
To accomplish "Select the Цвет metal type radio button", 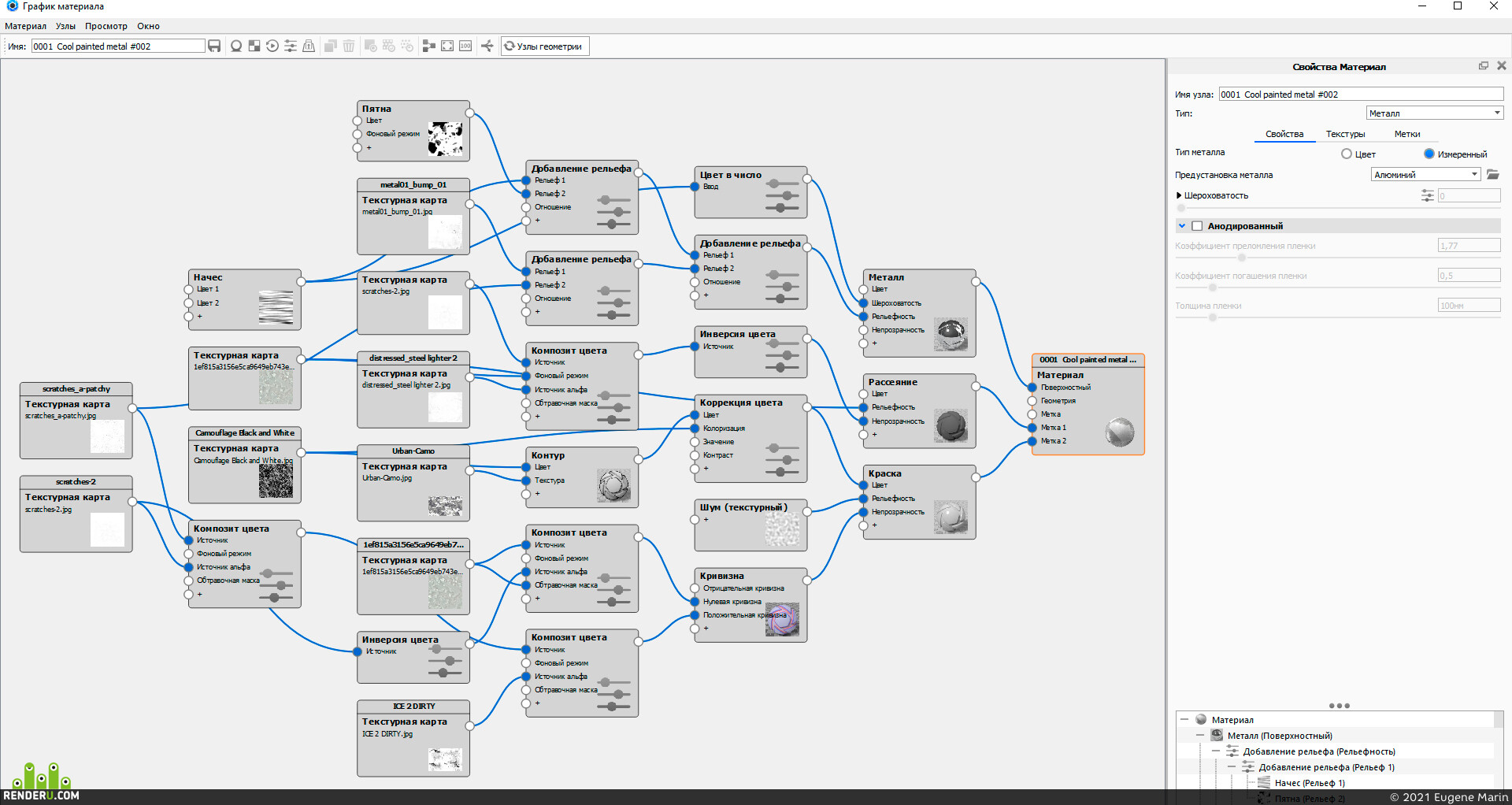I will click(x=1347, y=154).
